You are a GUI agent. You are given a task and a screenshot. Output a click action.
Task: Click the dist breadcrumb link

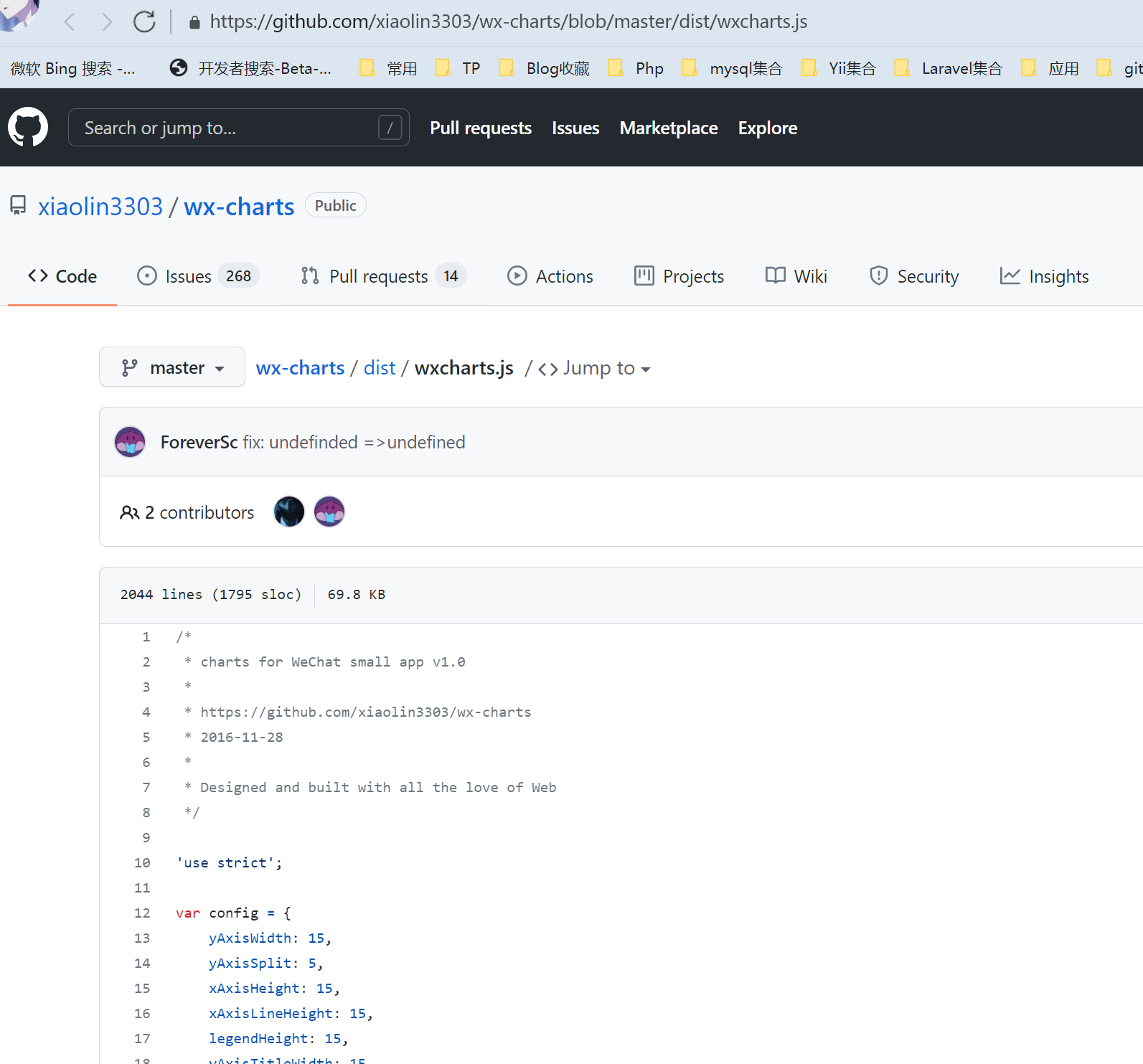pos(380,367)
